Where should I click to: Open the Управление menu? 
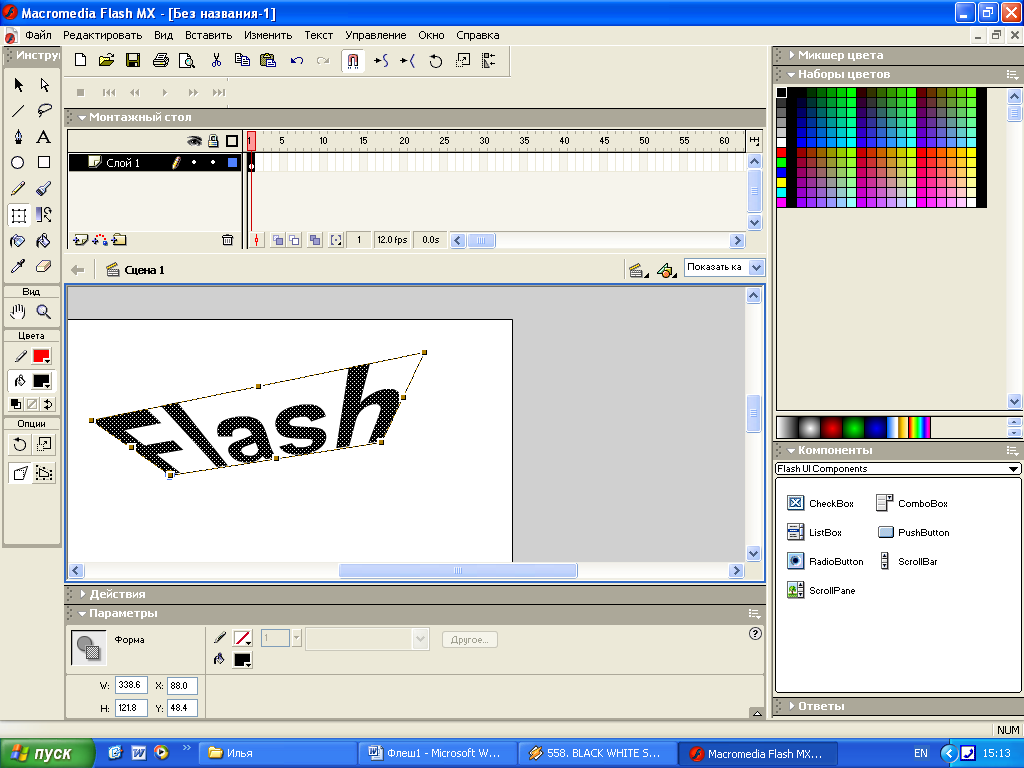(x=376, y=35)
